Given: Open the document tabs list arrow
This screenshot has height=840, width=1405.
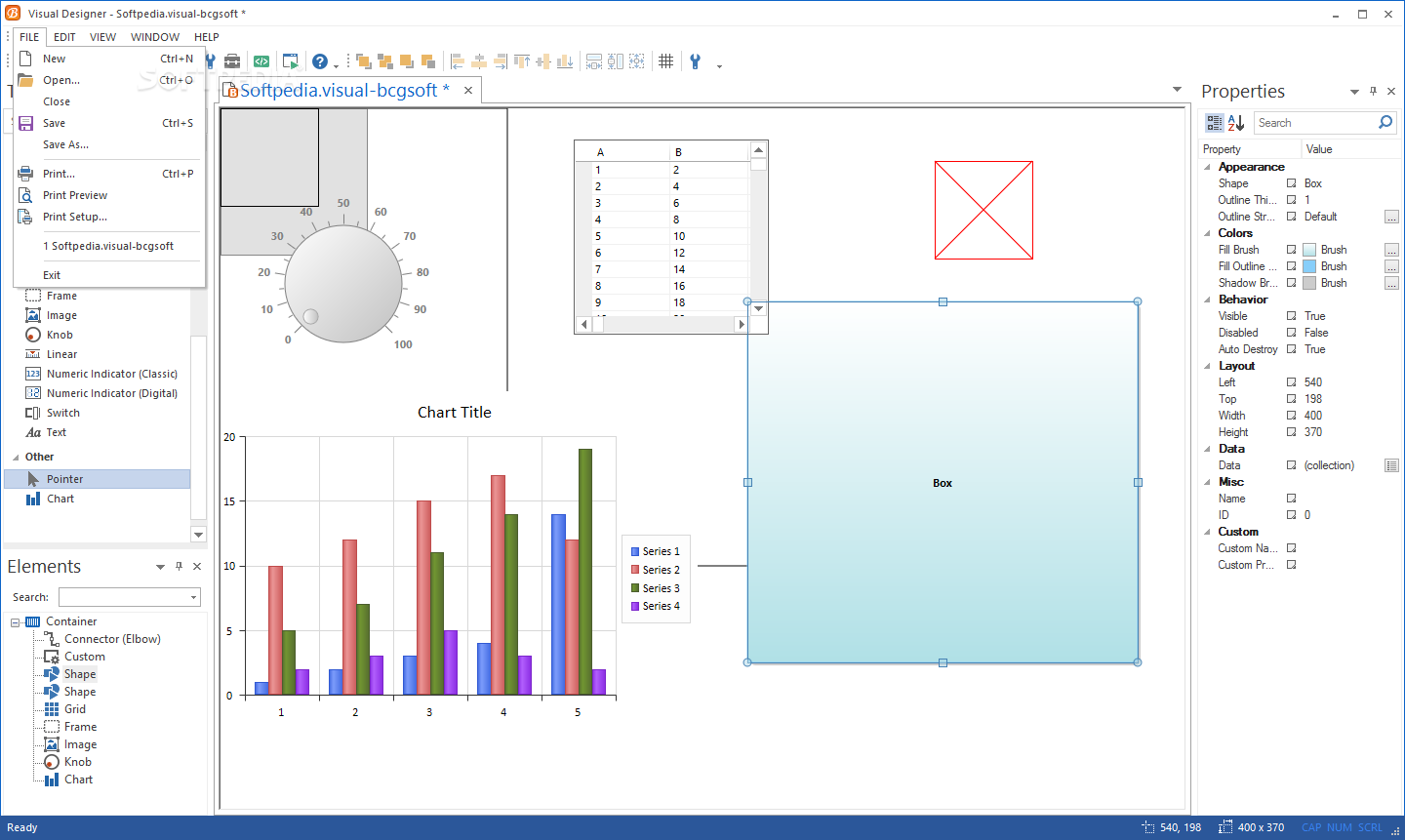Looking at the screenshot, I should pyautogui.click(x=1177, y=90).
